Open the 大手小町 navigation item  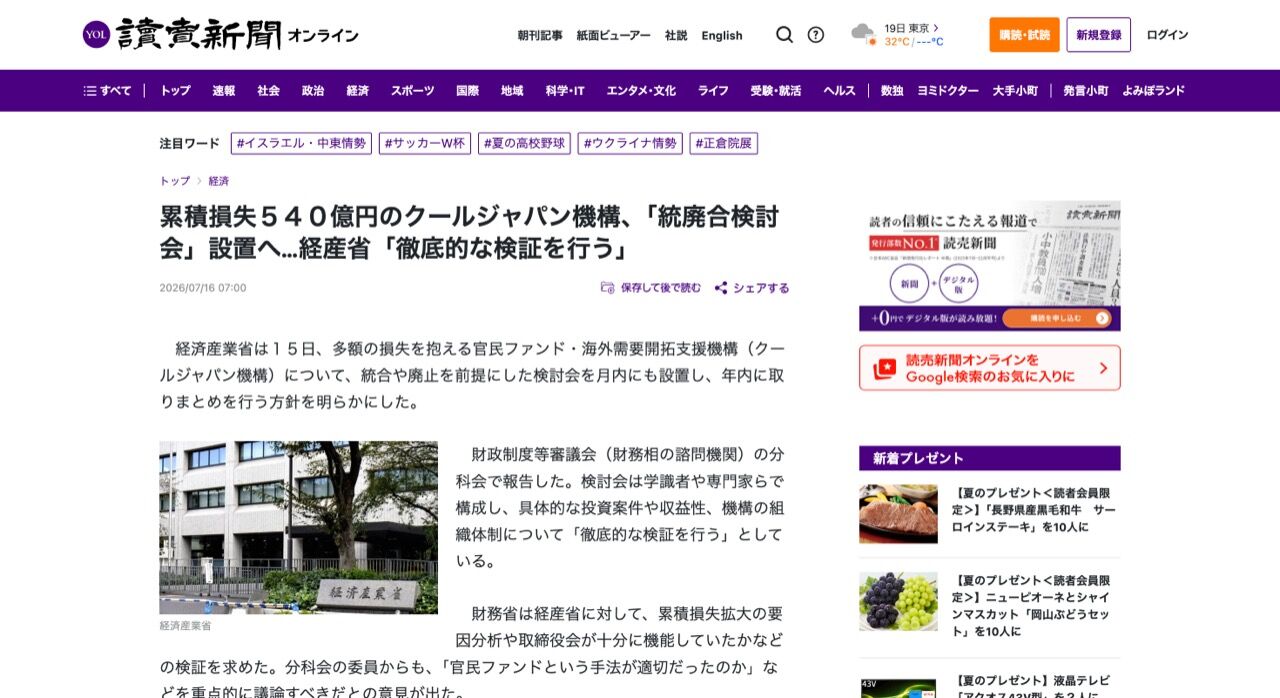(x=1015, y=90)
